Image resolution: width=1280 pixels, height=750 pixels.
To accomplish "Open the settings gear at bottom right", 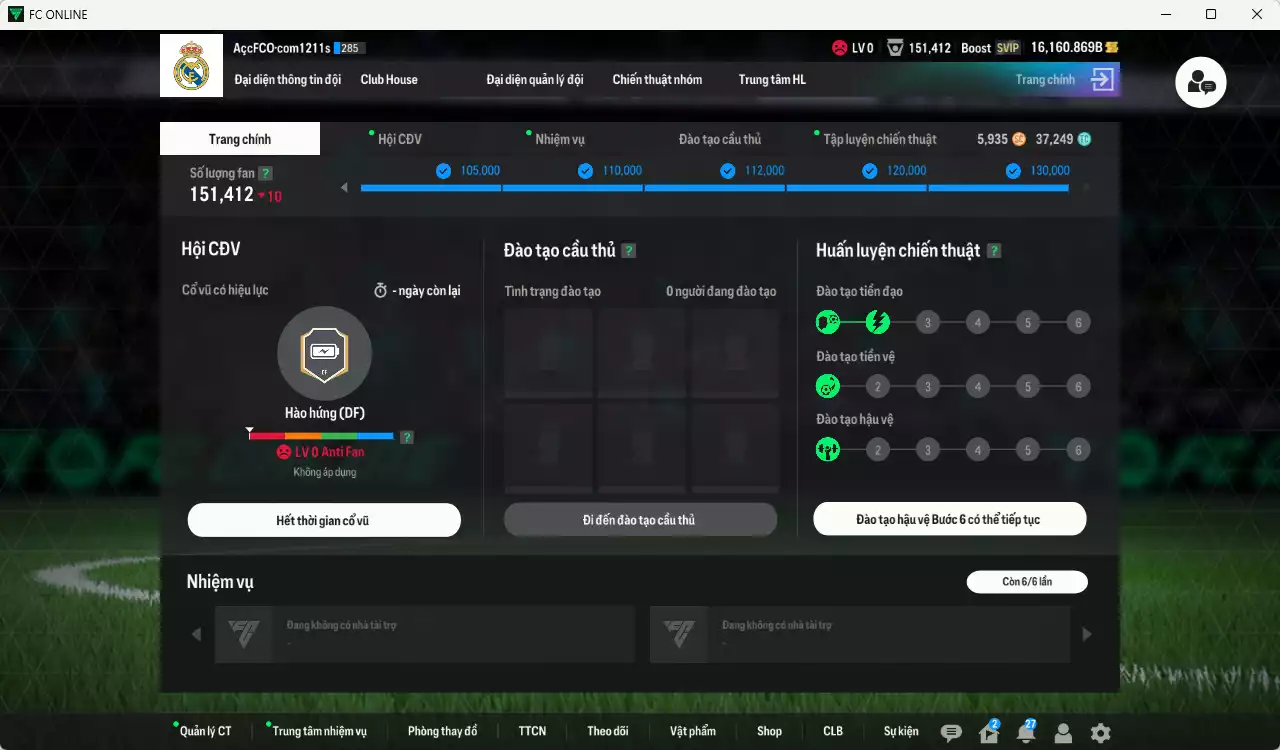I will [1100, 732].
